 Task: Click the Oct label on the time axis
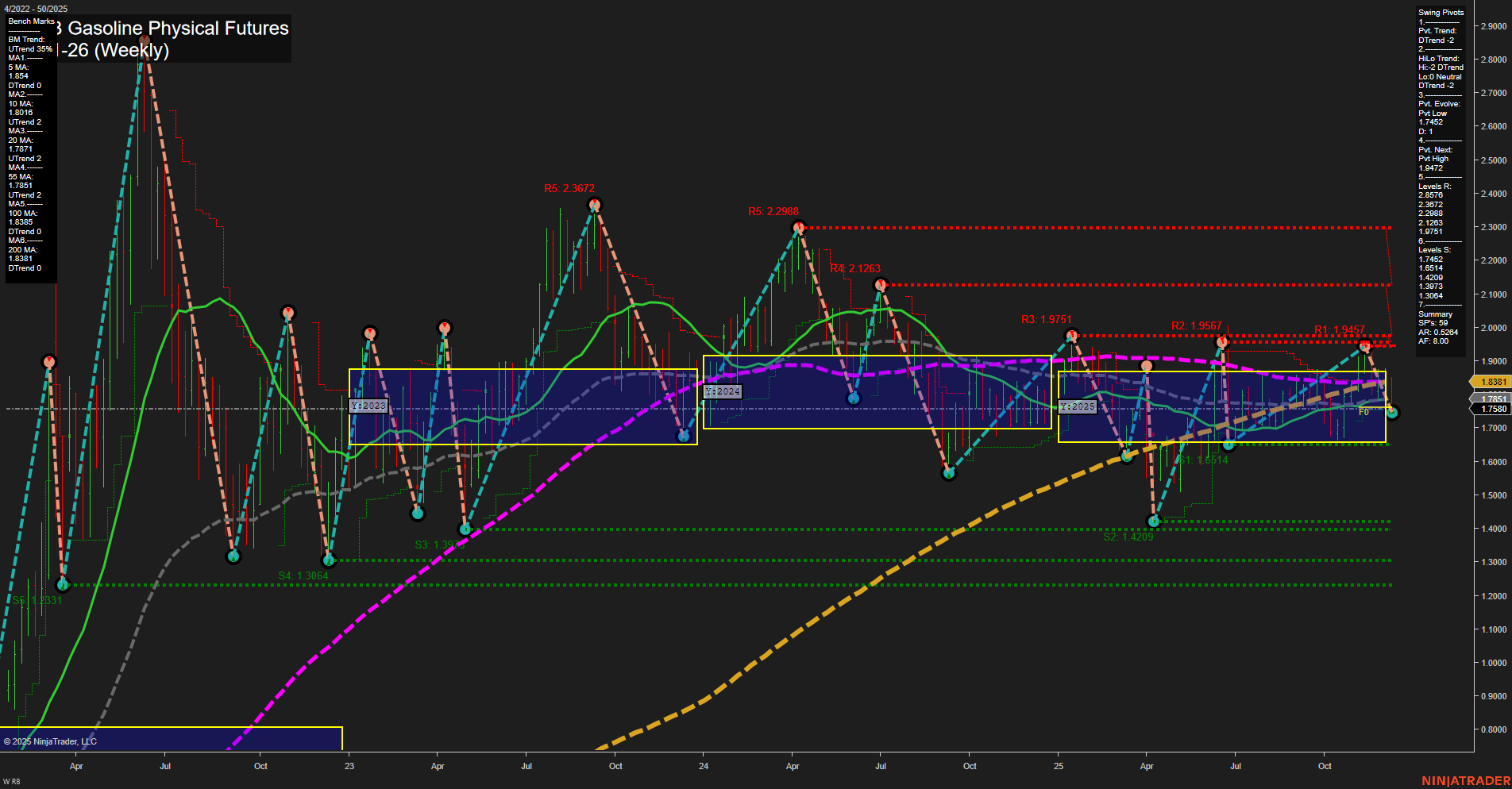[260, 767]
